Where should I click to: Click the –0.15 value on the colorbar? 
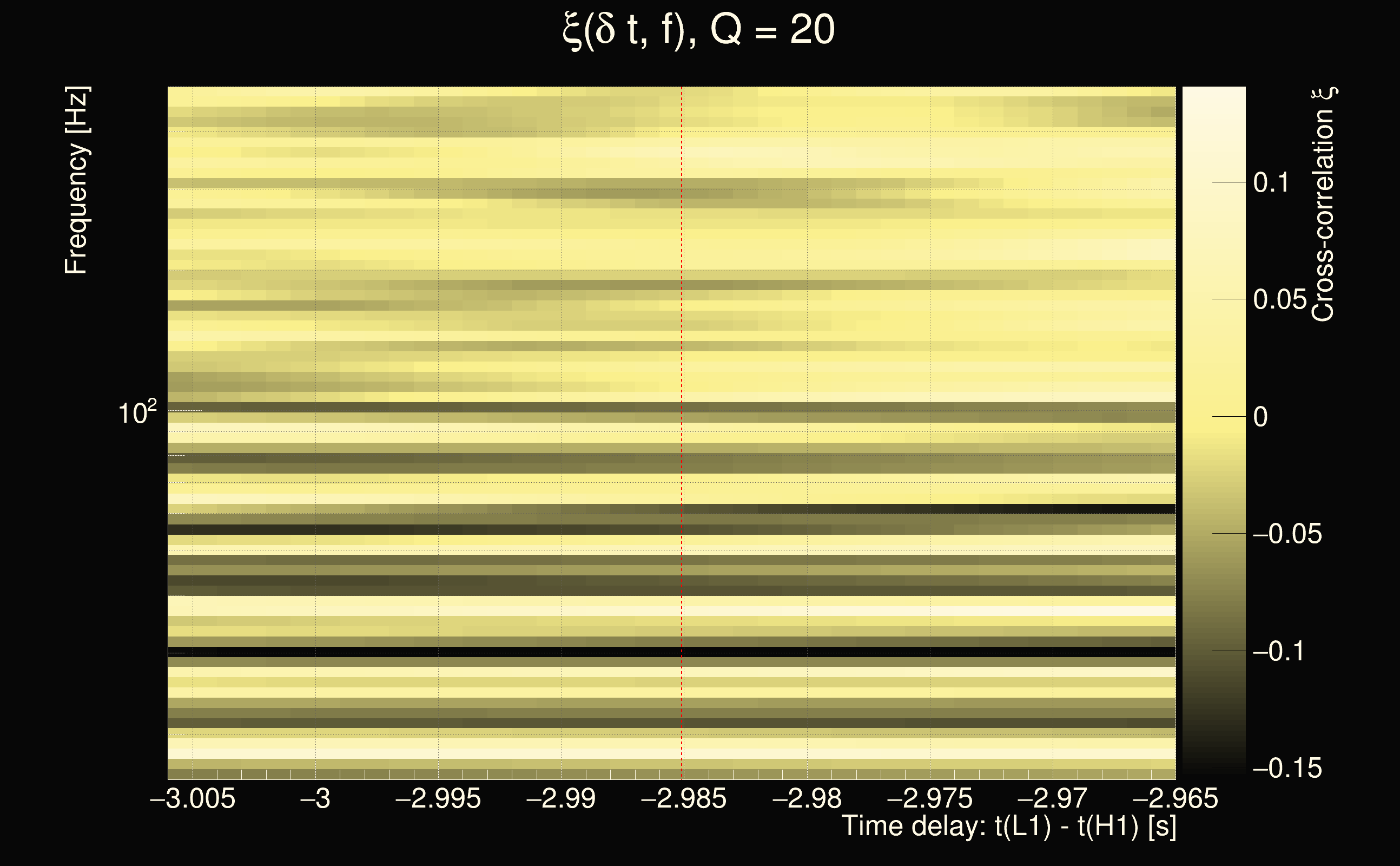click(1287, 768)
